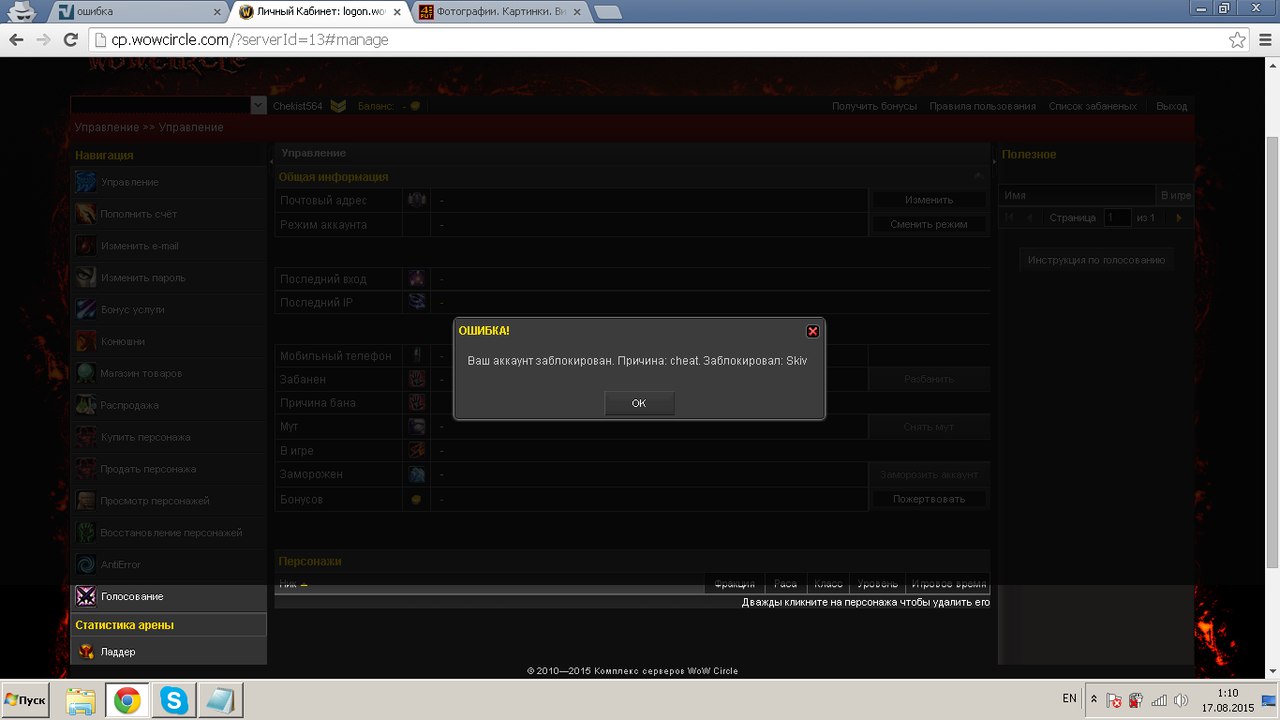Sort characters by Игровое время column

pyautogui.click(x=948, y=584)
